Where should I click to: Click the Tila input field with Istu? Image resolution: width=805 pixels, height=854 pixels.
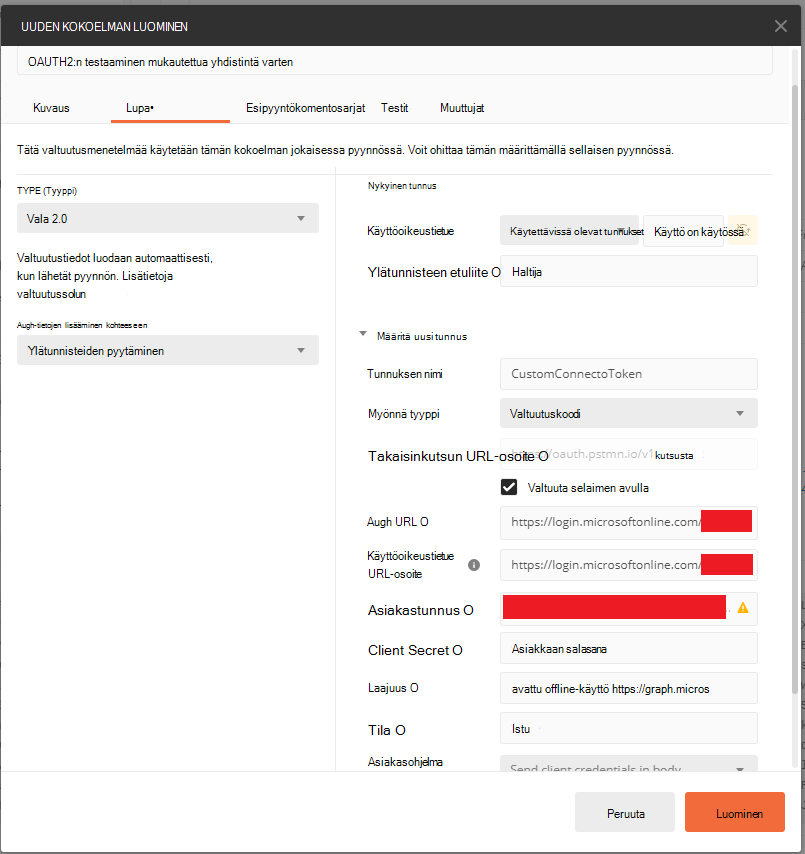(629, 728)
